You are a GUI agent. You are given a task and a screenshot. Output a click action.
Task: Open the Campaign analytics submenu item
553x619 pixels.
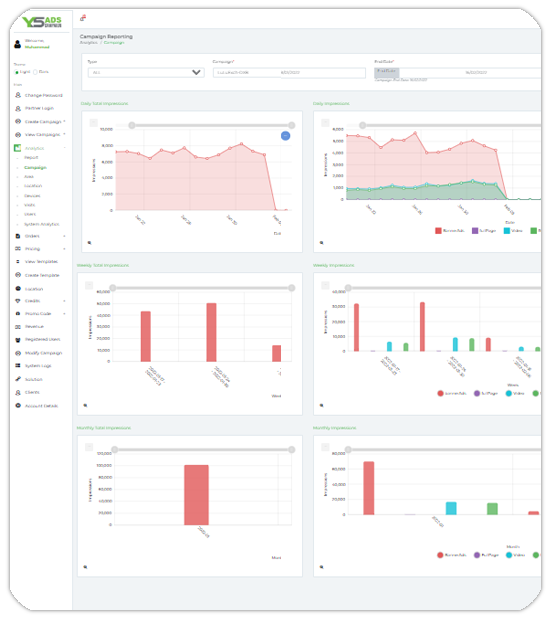(36, 167)
